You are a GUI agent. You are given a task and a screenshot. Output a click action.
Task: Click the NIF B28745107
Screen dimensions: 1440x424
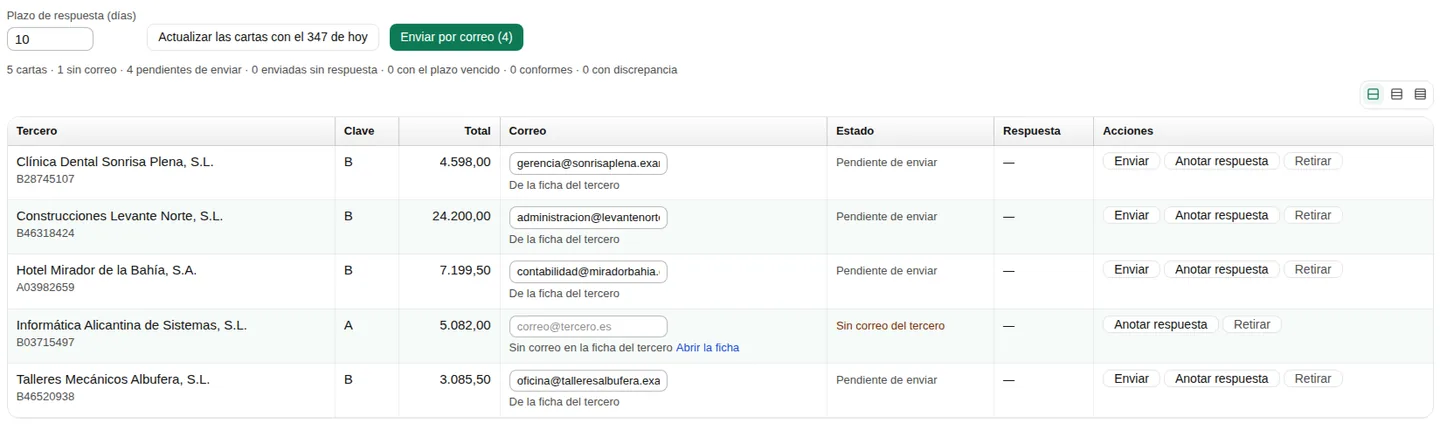[46, 179]
